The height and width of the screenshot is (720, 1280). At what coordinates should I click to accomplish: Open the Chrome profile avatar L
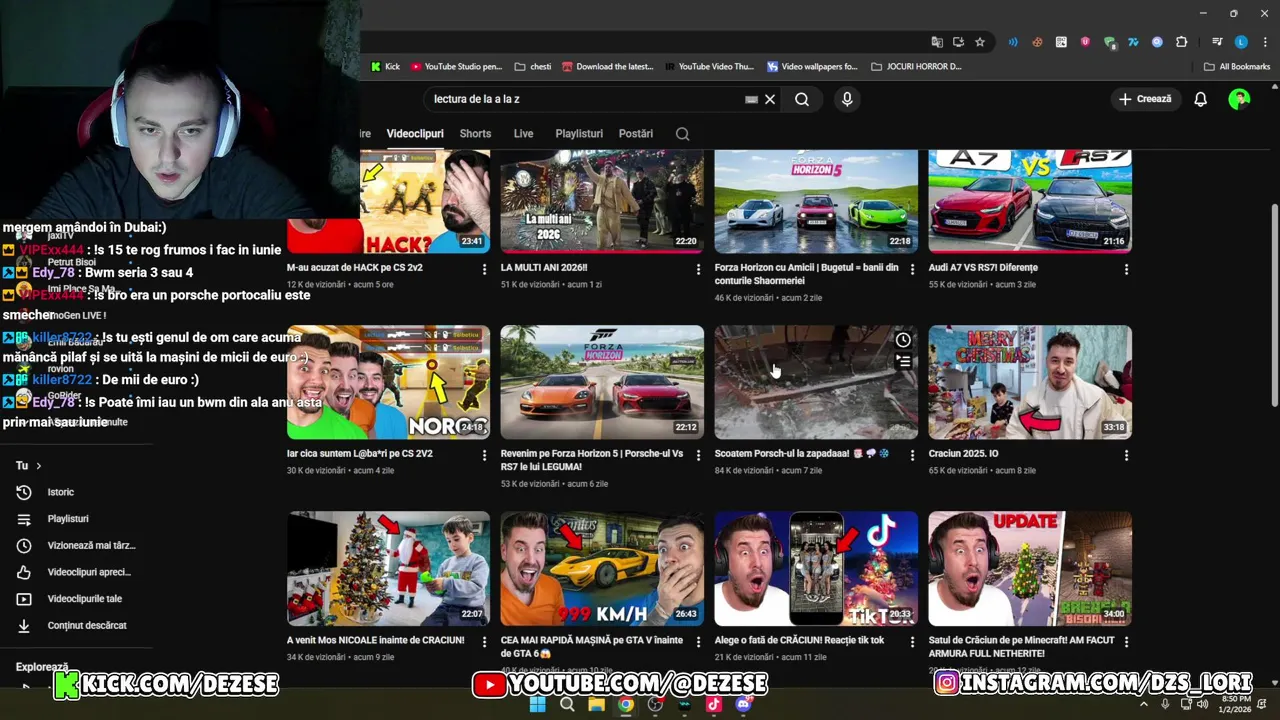click(x=1241, y=42)
